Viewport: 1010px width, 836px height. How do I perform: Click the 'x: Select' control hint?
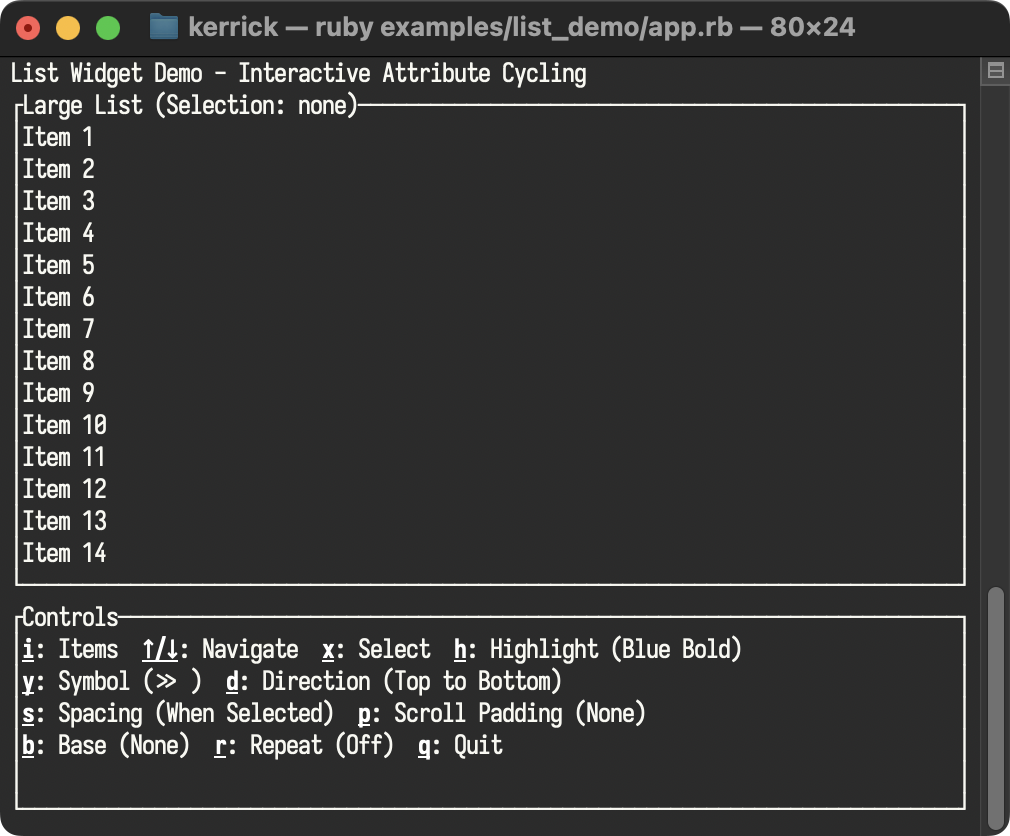tap(376, 649)
